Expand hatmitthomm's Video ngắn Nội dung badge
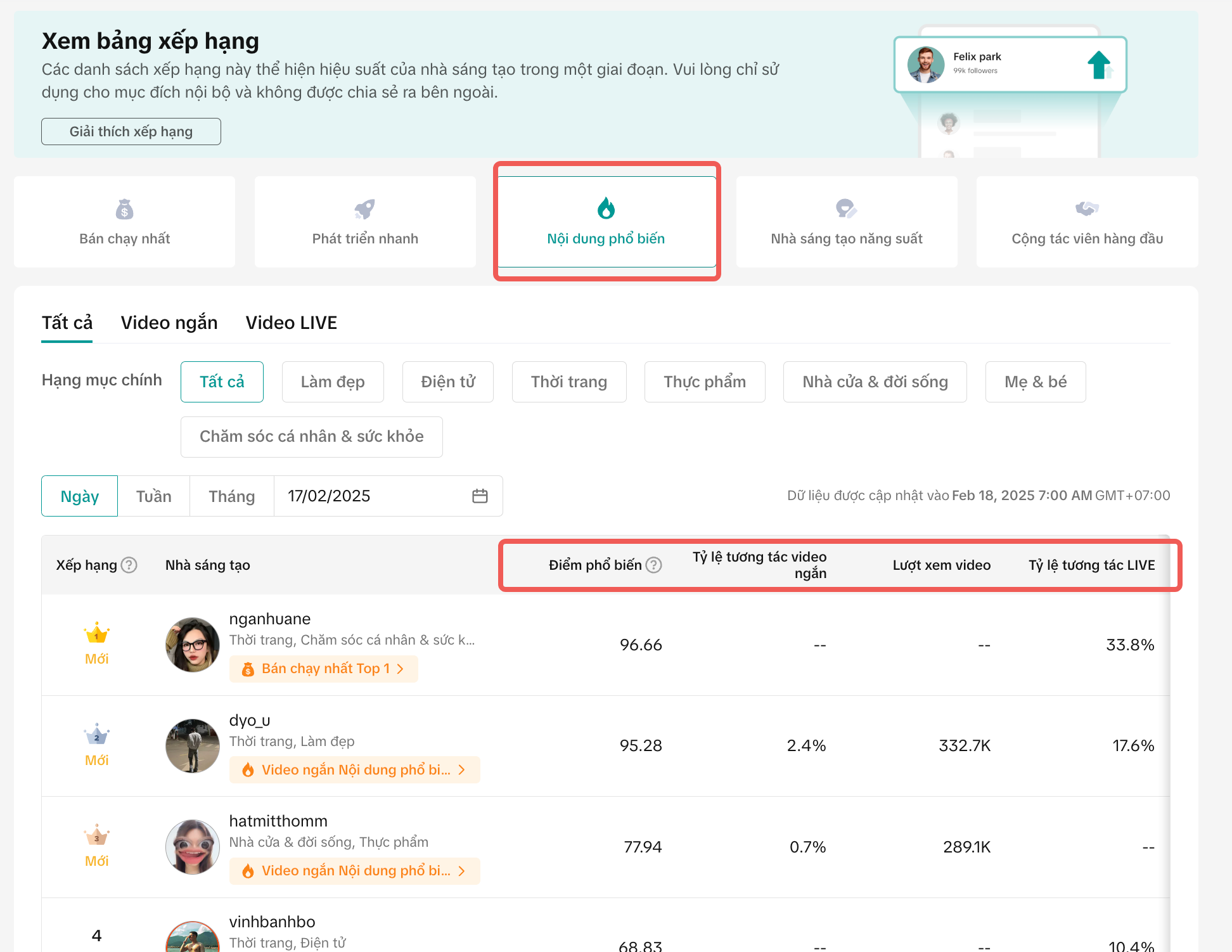The width and height of the screenshot is (1232, 952). coord(354,871)
